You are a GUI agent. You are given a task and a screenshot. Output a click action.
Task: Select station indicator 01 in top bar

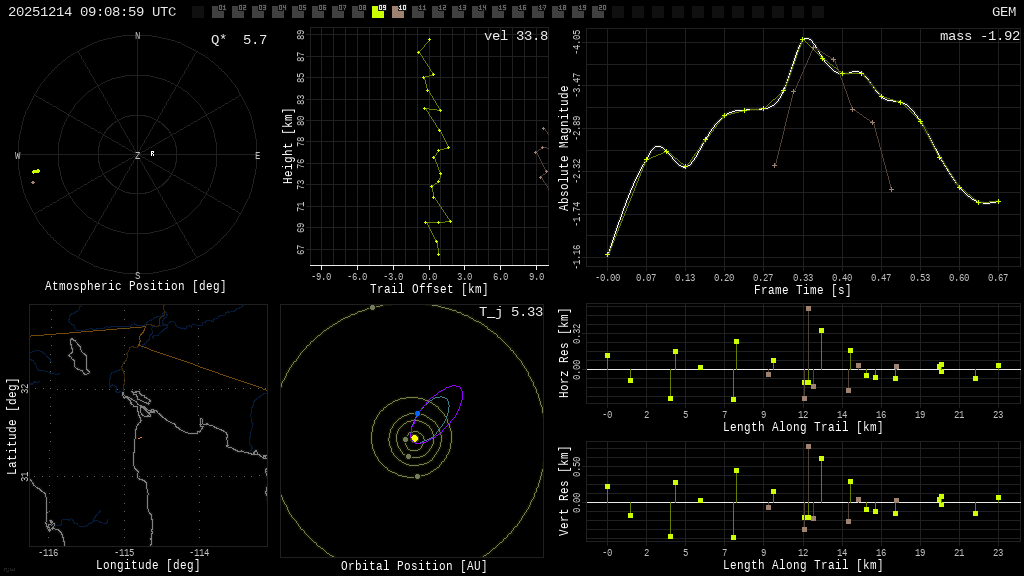click(x=218, y=11)
